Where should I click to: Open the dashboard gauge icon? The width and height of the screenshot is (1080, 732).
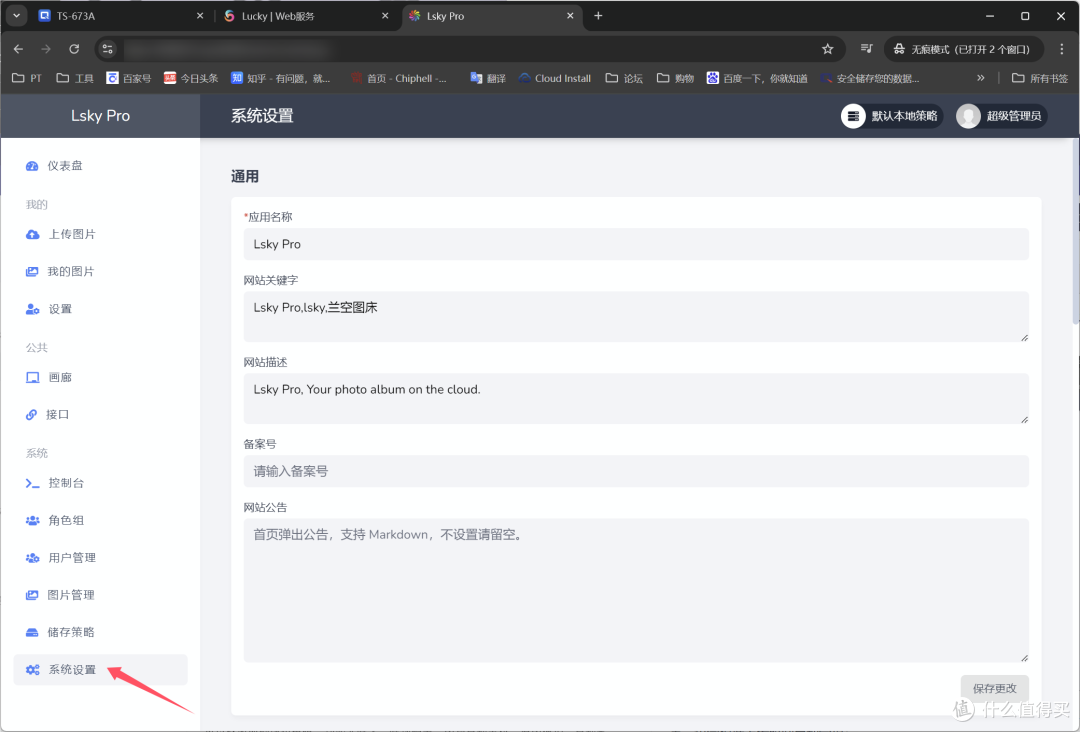pos(32,166)
